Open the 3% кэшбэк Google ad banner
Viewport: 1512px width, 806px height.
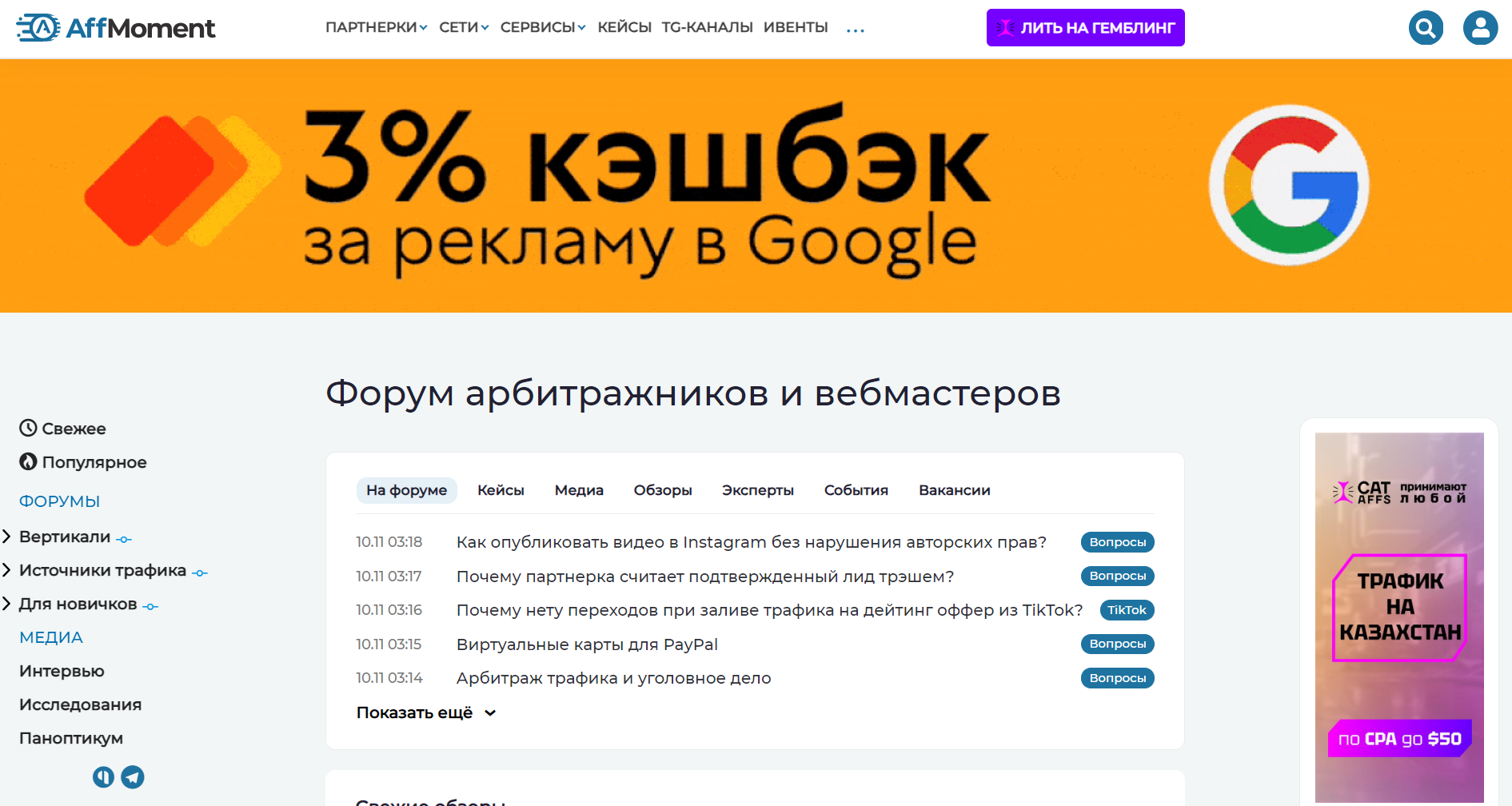756,186
